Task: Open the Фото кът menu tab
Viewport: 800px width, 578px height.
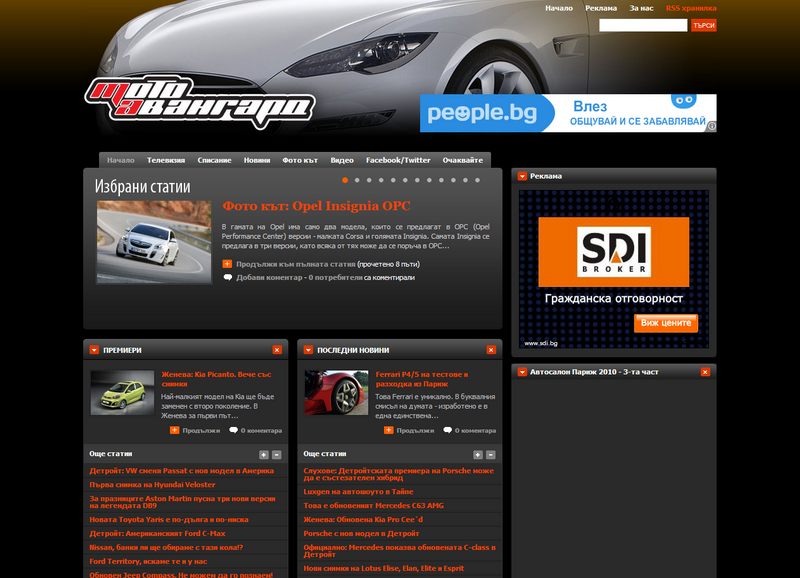Action: tap(300, 160)
